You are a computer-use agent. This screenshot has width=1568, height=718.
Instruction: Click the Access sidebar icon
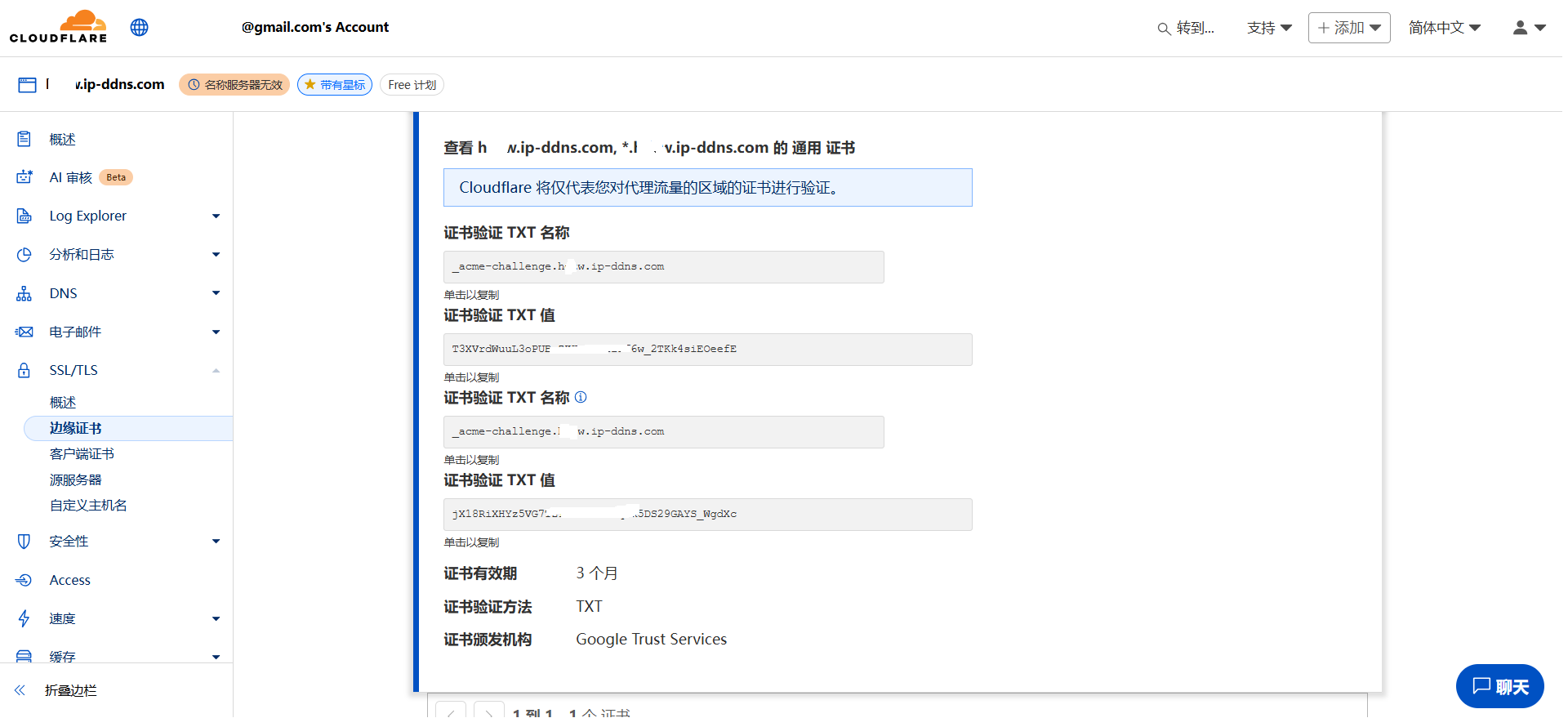point(24,581)
